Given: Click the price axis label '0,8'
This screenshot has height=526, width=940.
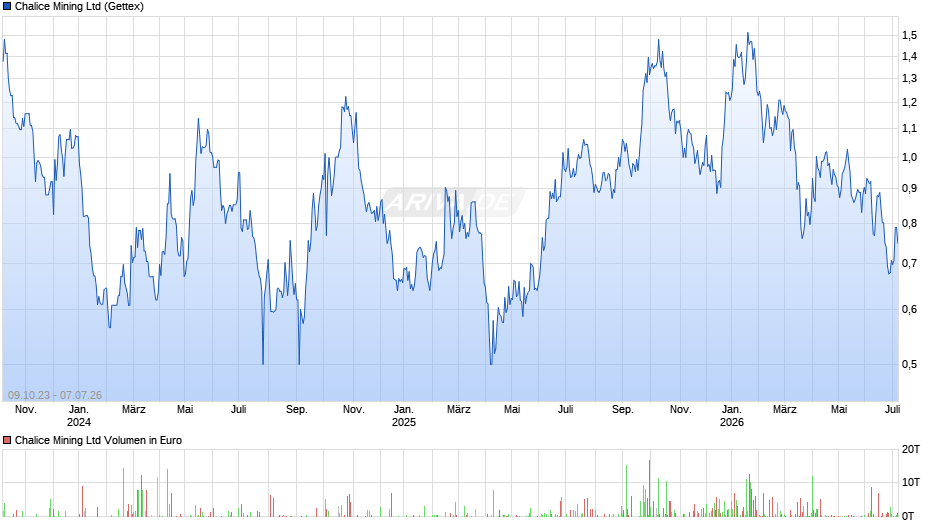Looking at the screenshot, I should [909, 224].
